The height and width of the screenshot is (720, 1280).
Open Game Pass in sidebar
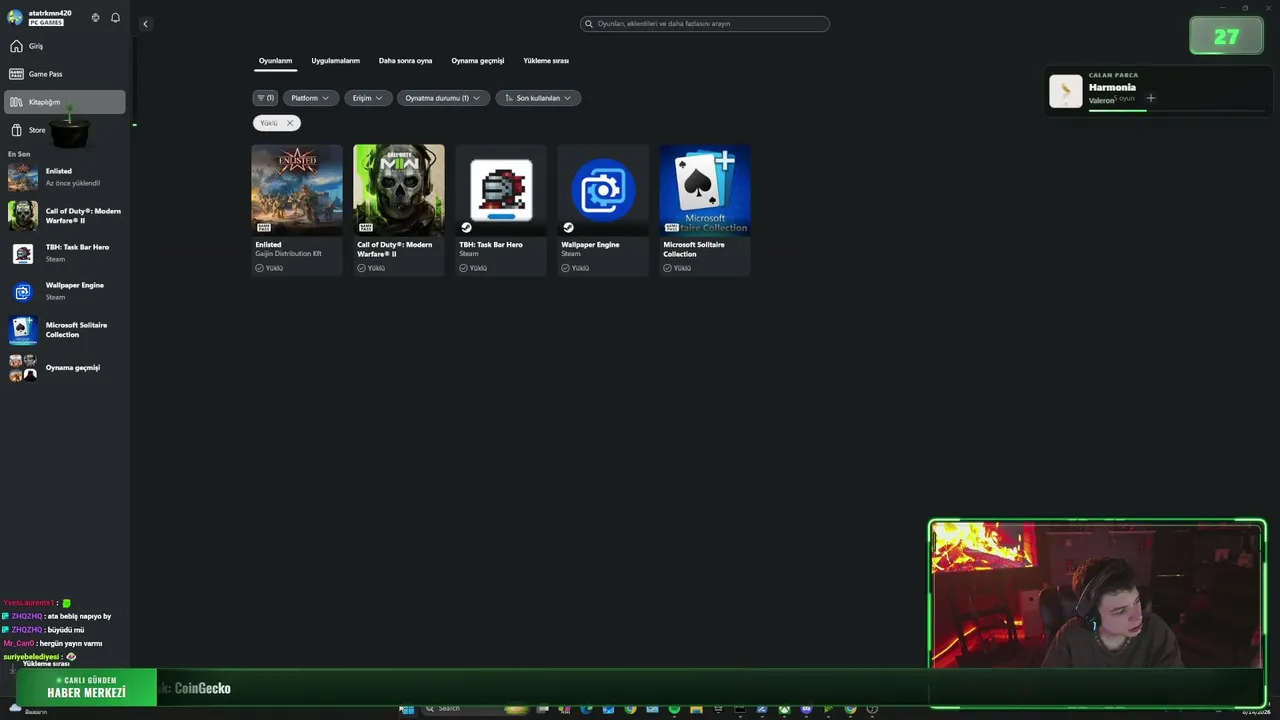(65, 74)
